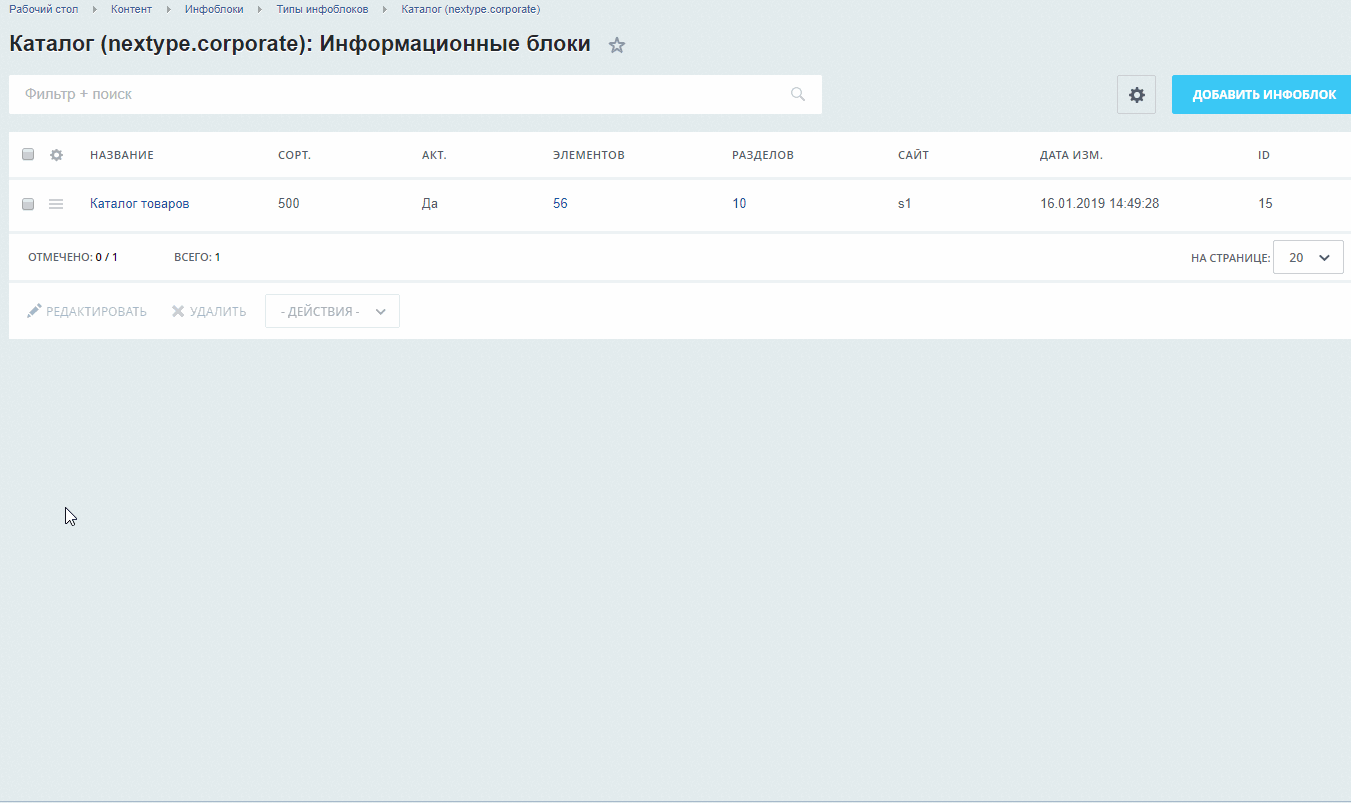Open Контент breadcrumb item

(131, 9)
